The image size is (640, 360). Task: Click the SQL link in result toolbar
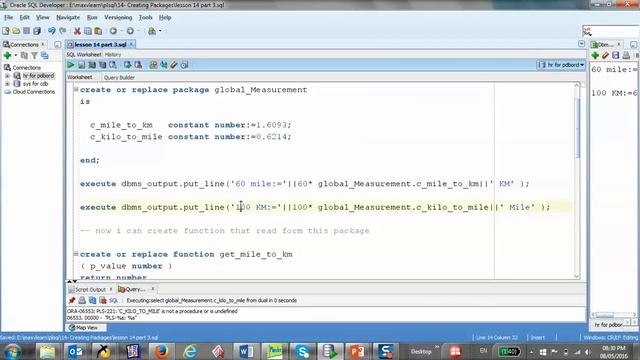pyautogui.click(x=113, y=300)
